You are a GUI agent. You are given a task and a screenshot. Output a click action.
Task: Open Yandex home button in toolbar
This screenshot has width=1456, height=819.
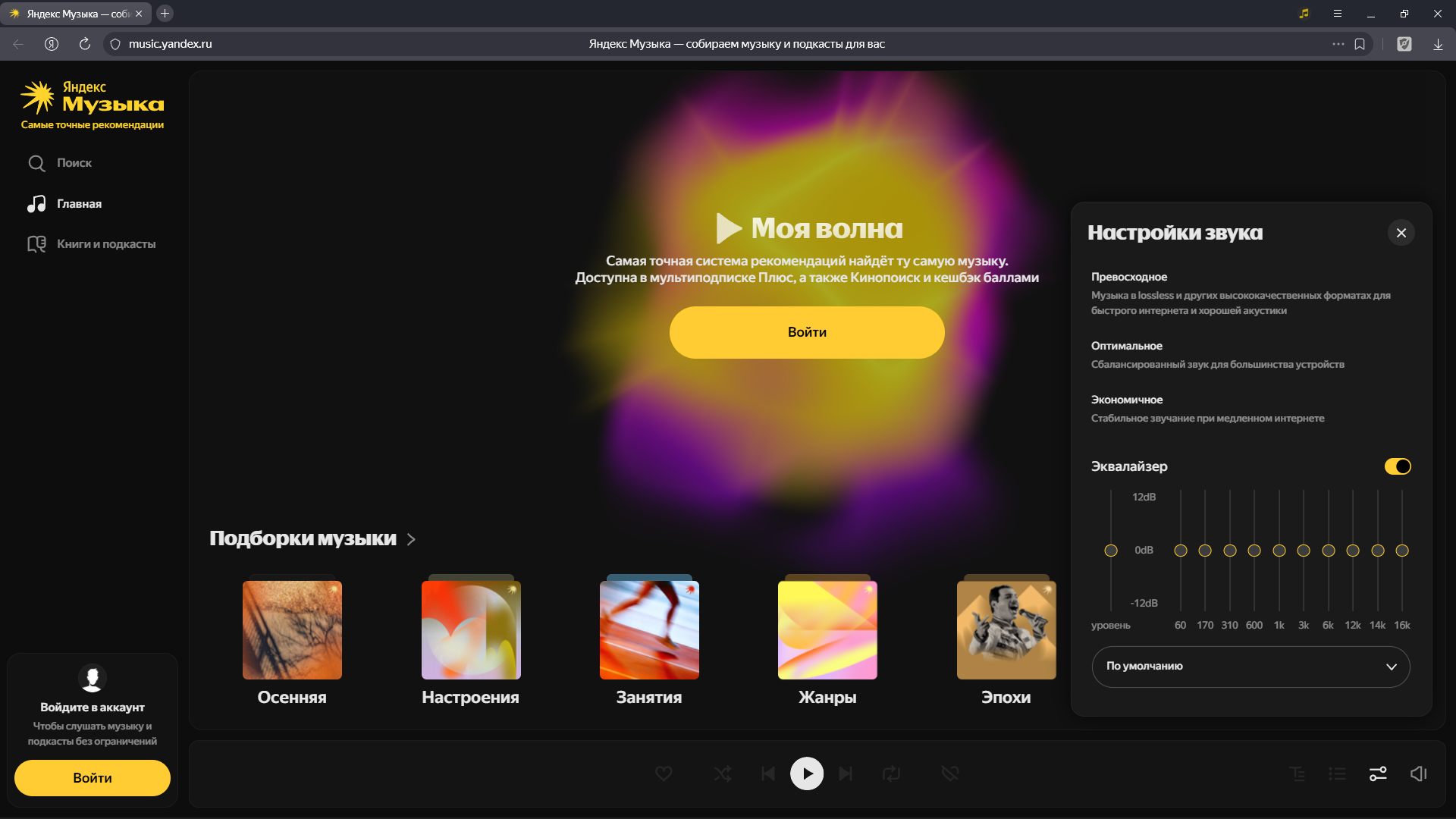click(52, 44)
